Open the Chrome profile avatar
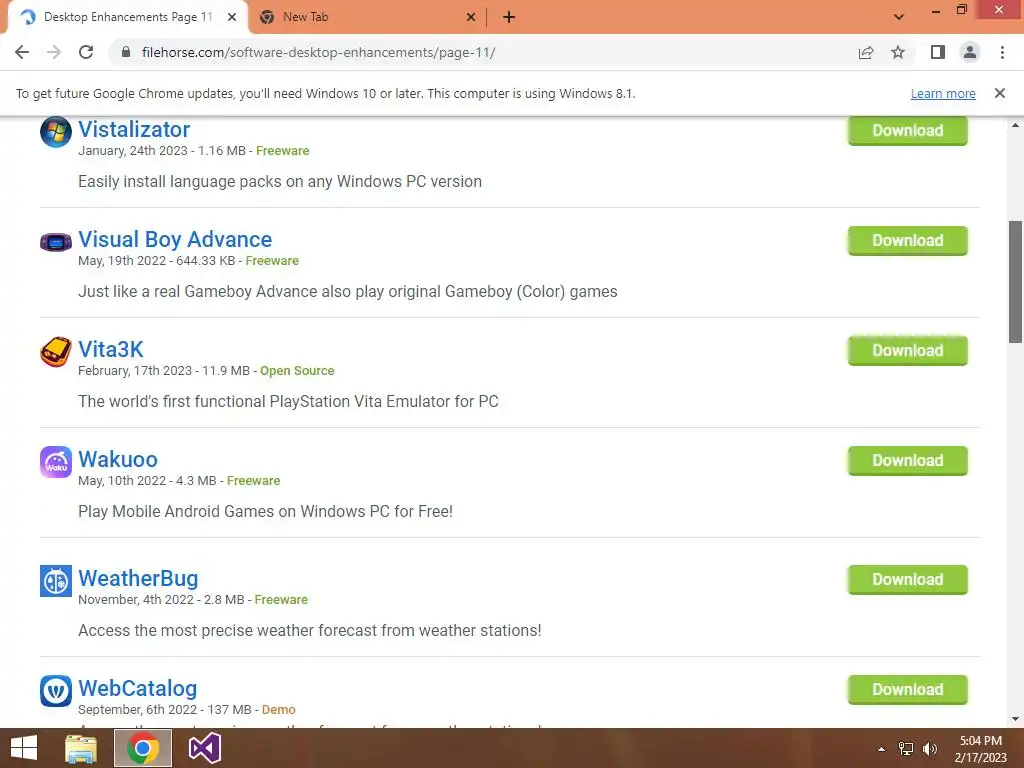This screenshot has height=768, width=1024. click(x=970, y=52)
